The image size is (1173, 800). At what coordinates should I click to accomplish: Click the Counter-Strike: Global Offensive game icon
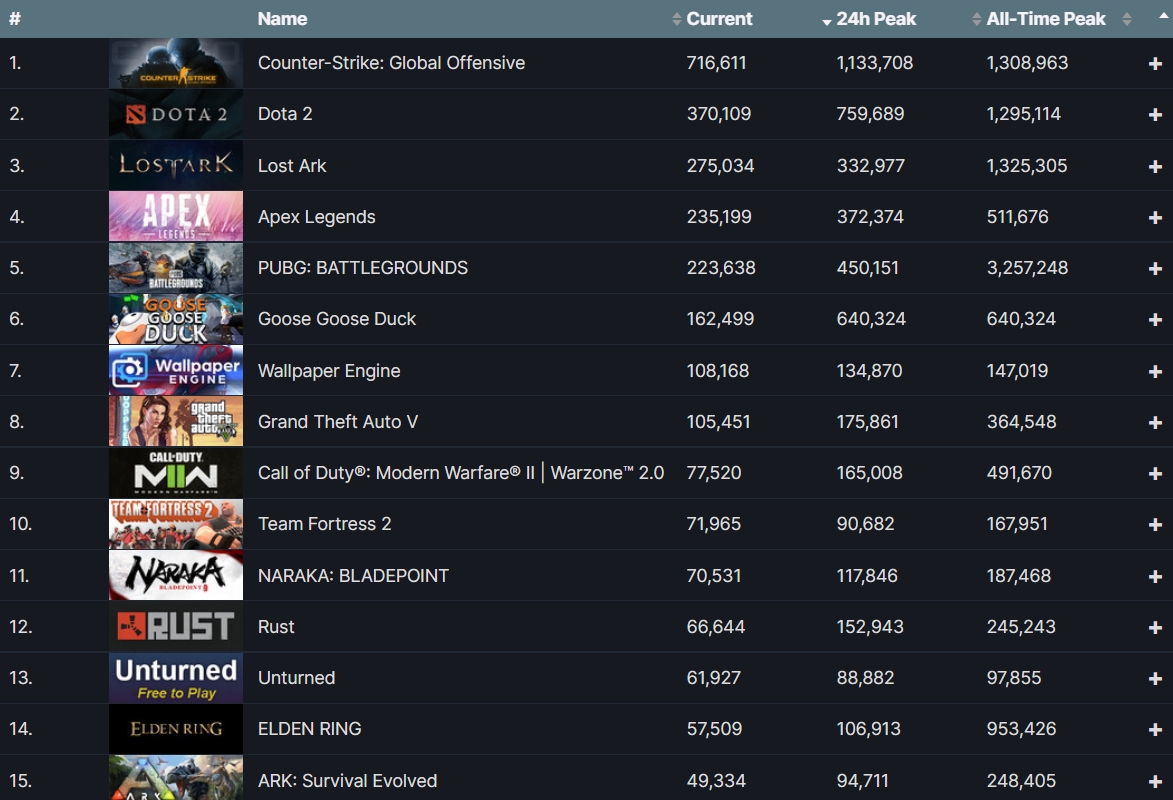(x=175, y=62)
